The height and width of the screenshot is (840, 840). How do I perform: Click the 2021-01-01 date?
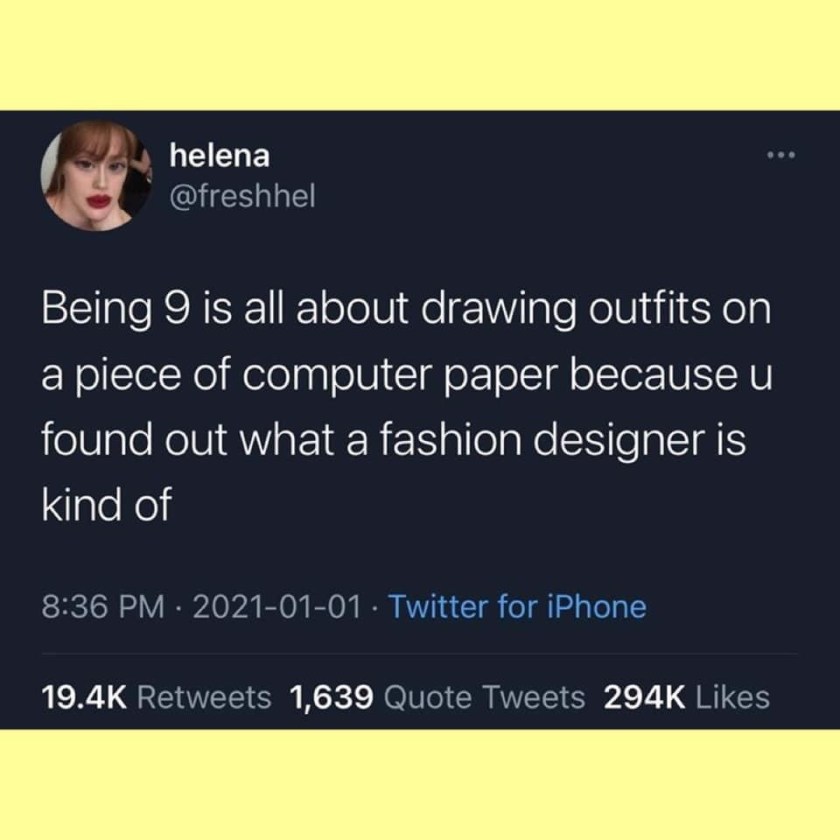click(277, 607)
